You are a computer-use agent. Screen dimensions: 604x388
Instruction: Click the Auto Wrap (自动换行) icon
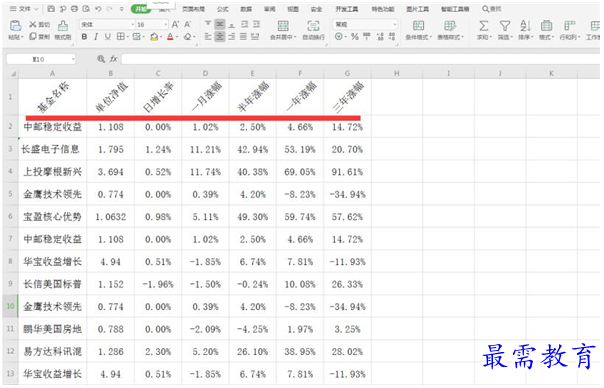coord(313,26)
